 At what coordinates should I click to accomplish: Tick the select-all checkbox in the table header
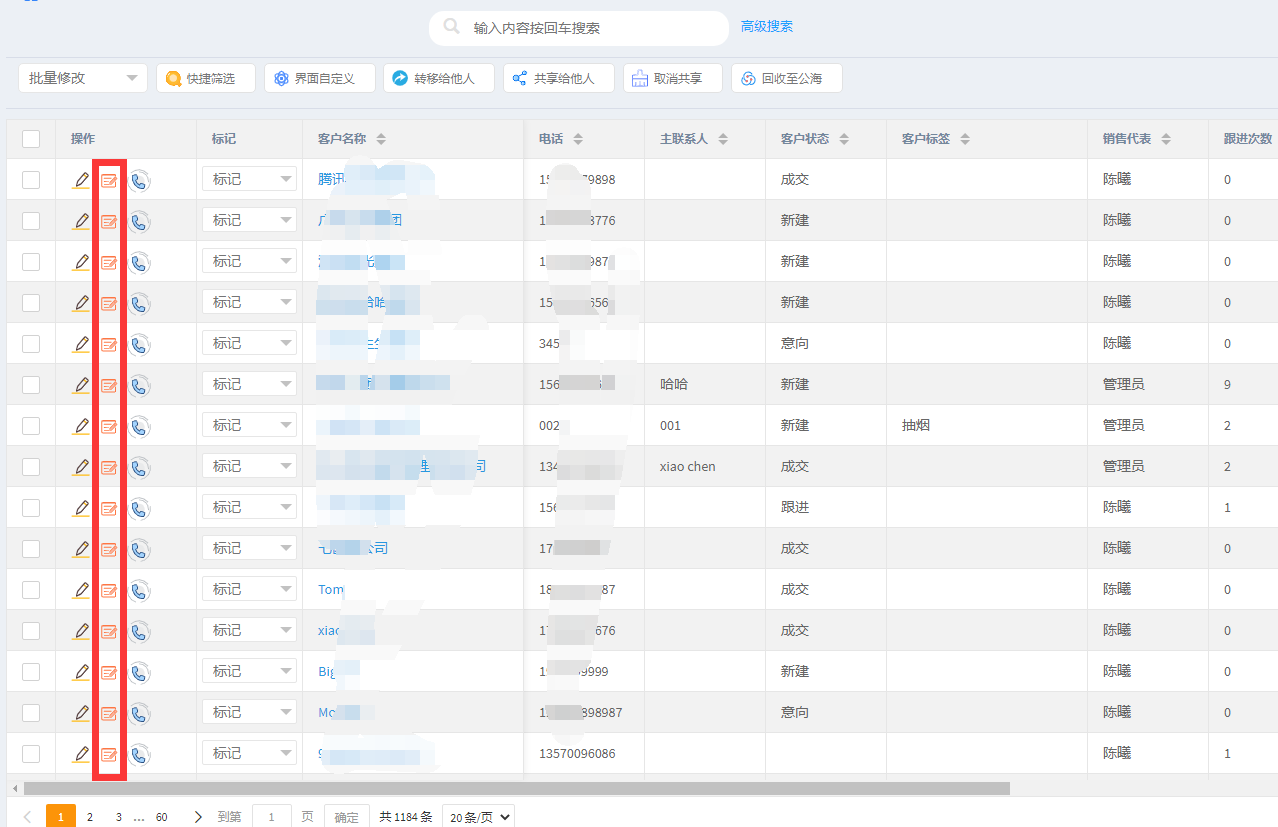pyautogui.click(x=31, y=139)
